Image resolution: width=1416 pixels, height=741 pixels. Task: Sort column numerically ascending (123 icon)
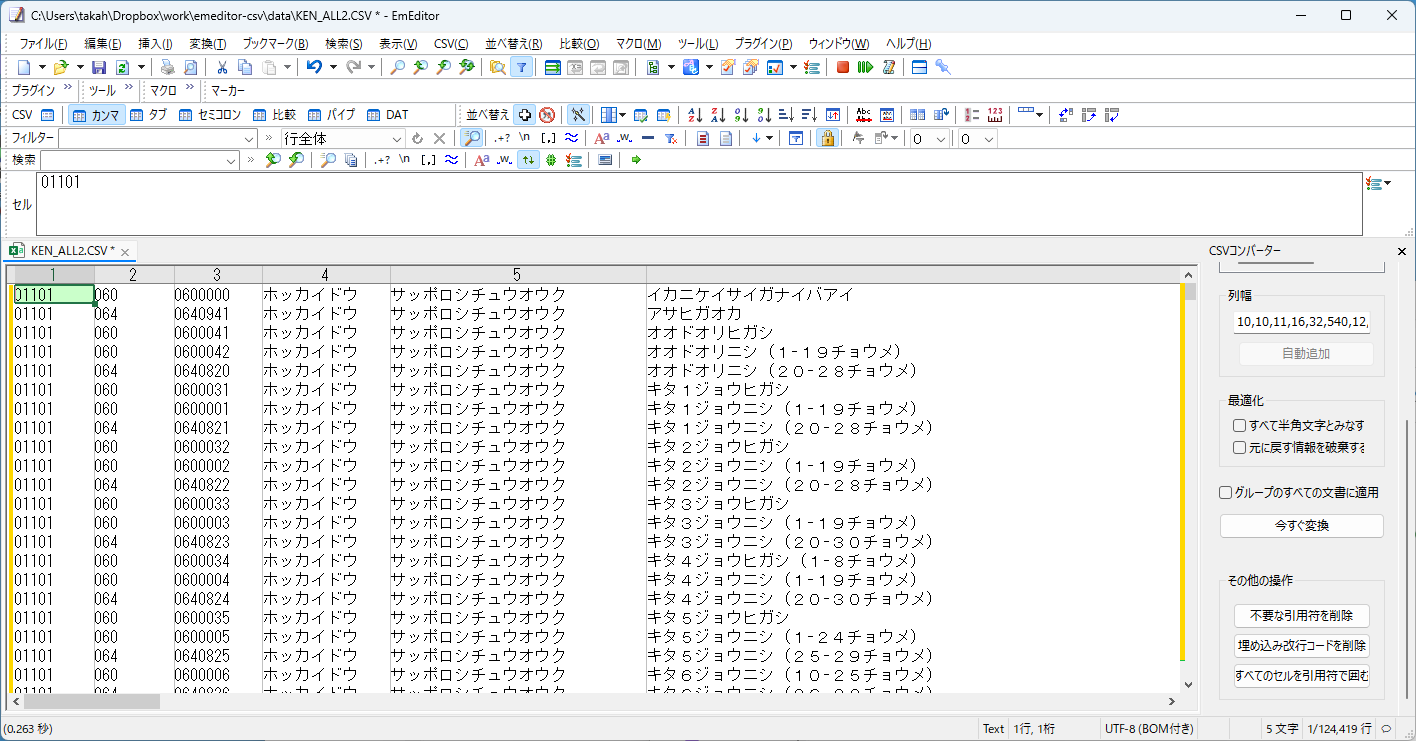pyautogui.click(x=740, y=115)
